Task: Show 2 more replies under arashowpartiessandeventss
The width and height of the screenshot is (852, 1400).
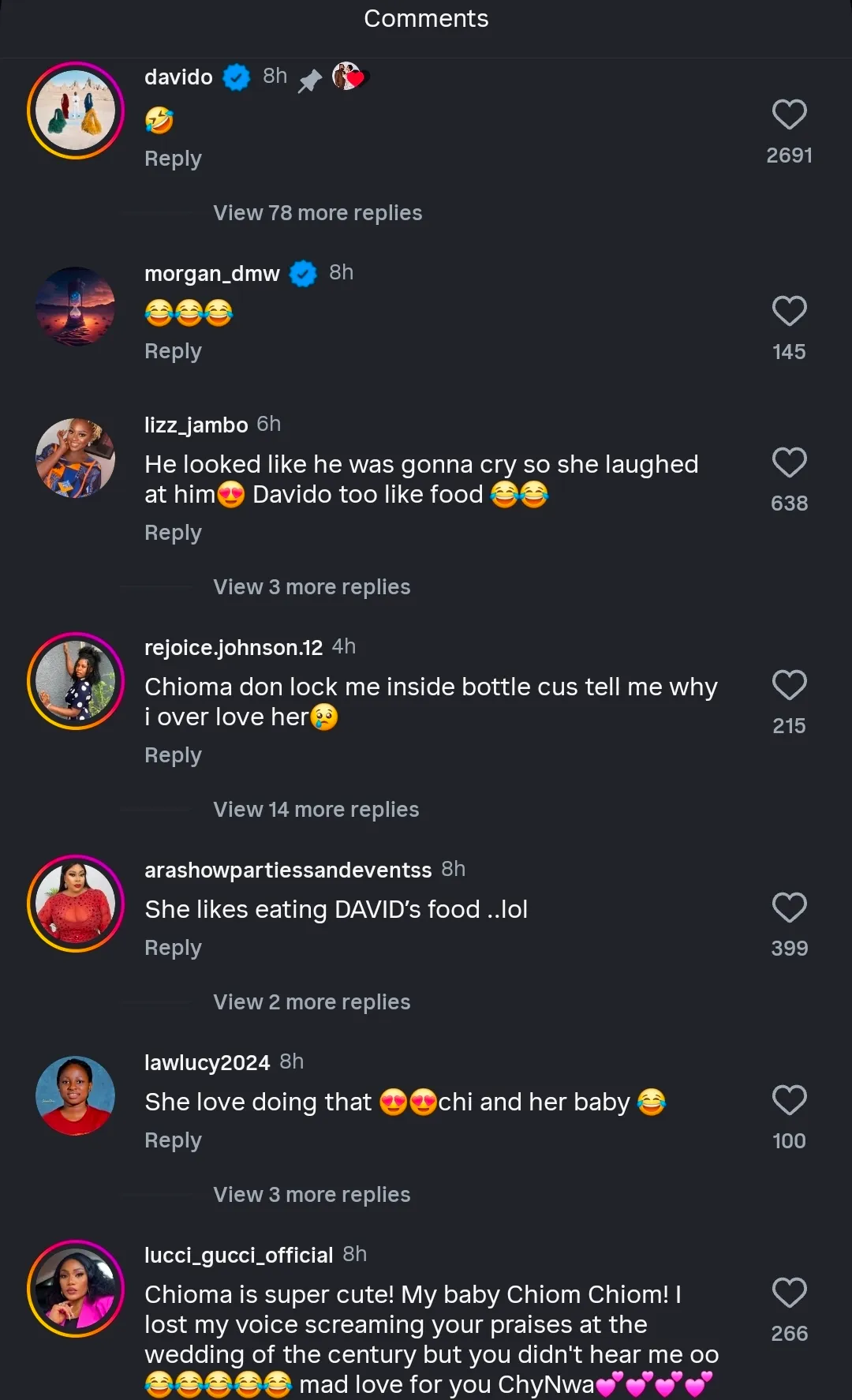Action: click(x=312, y=1002)
